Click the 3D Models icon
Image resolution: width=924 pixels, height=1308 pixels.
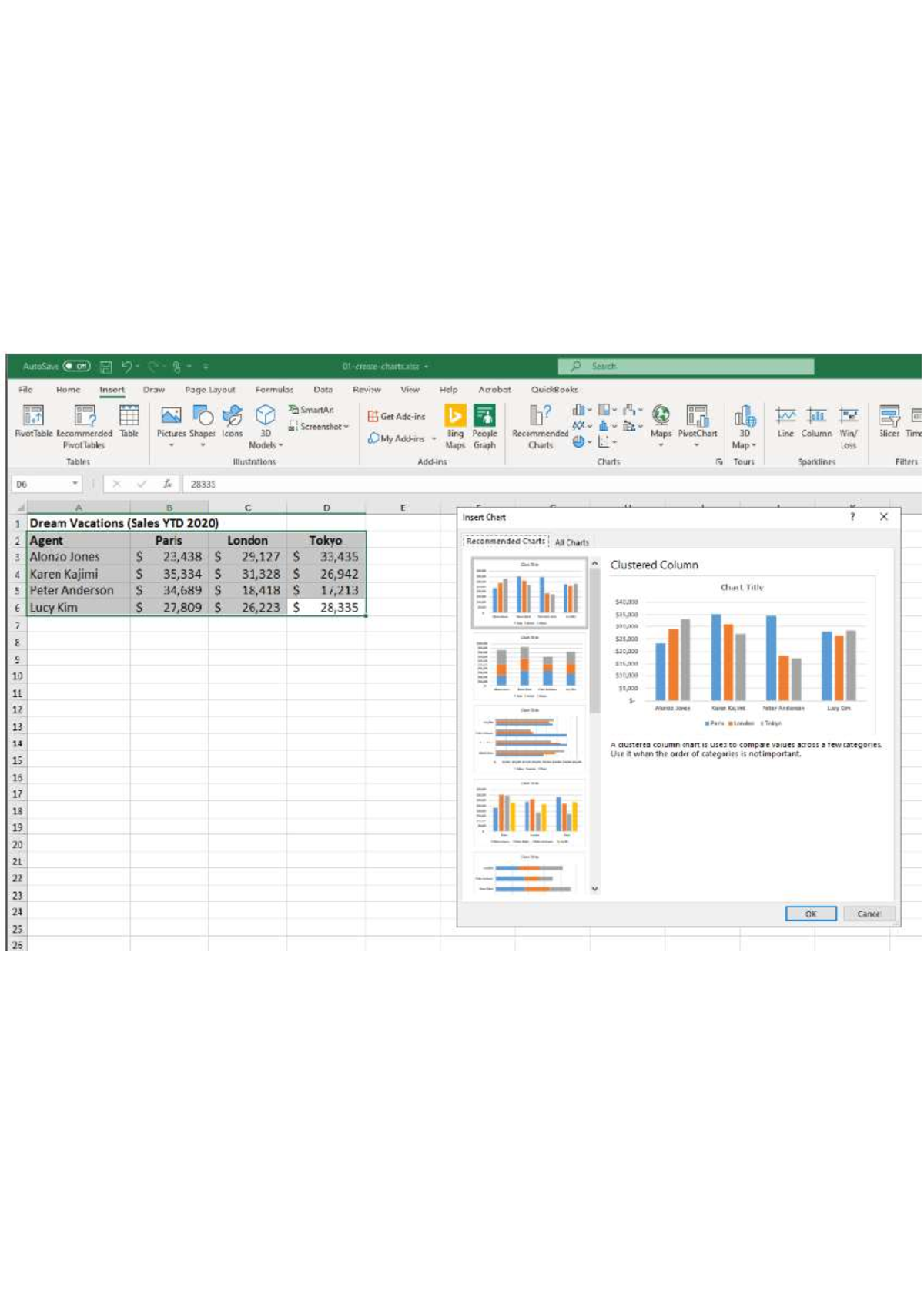pyautogui.click(x=266, y=416)
